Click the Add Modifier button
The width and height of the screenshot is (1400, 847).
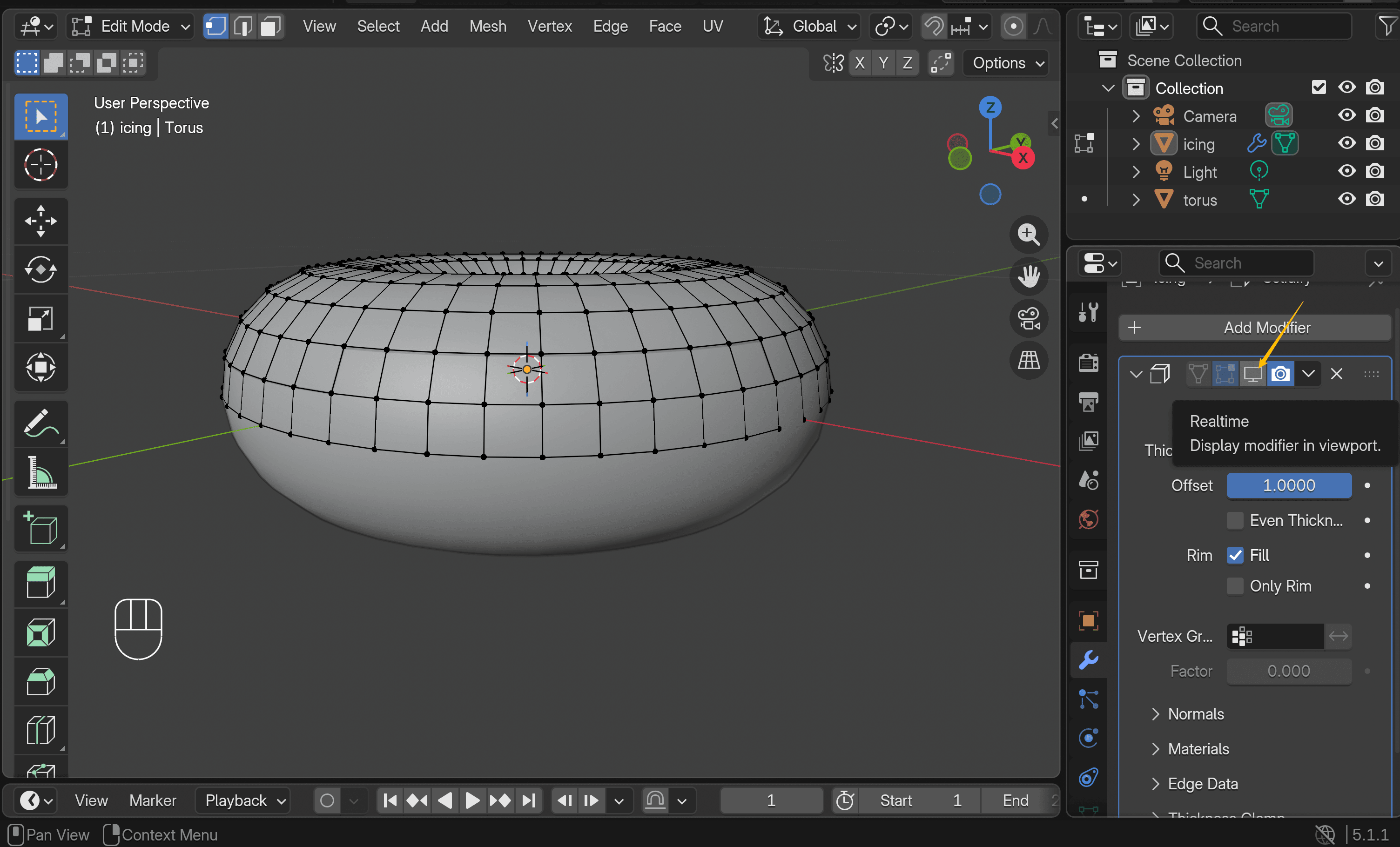[x=1254, y=328]
